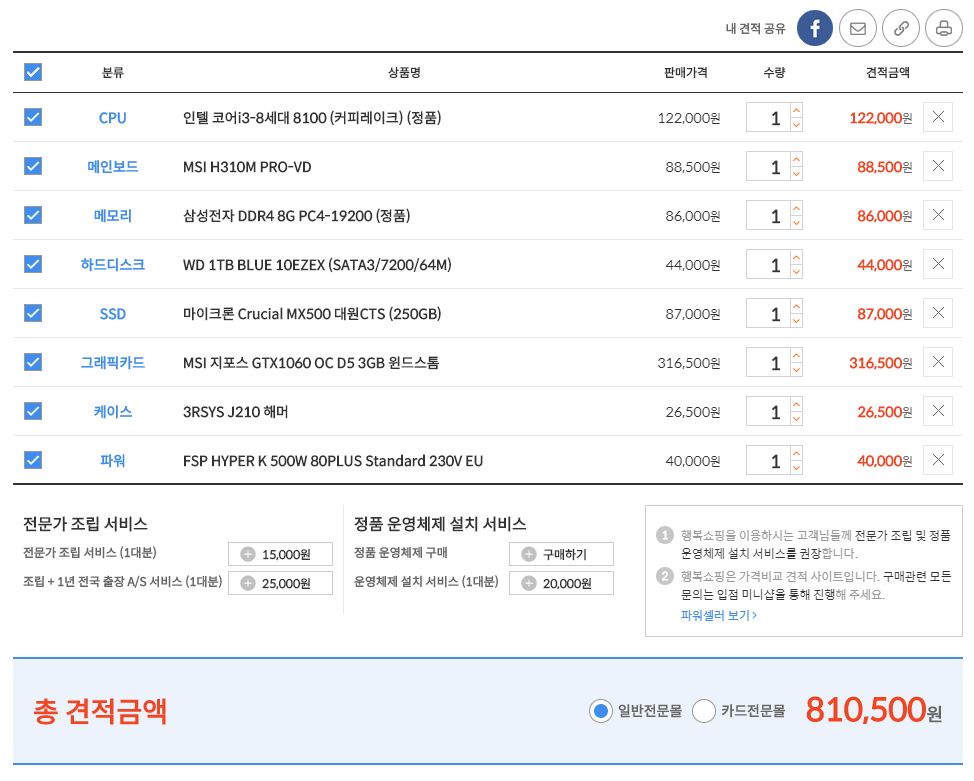Uncheck the 그래픽카드 row checkbox

[33, 362]
